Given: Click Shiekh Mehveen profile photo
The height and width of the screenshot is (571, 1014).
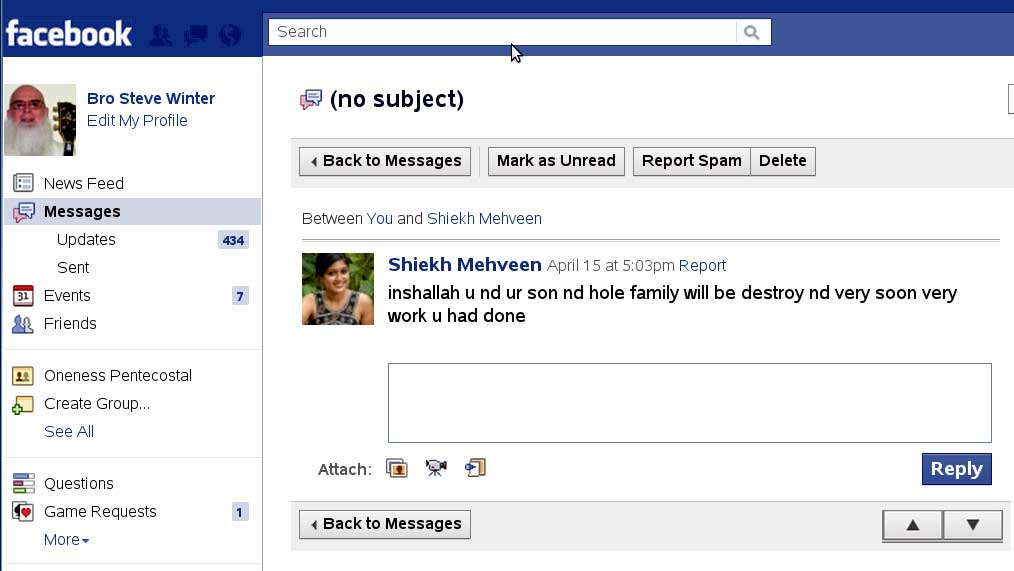Looking at the screenshot, I should (x=338, y=288).
